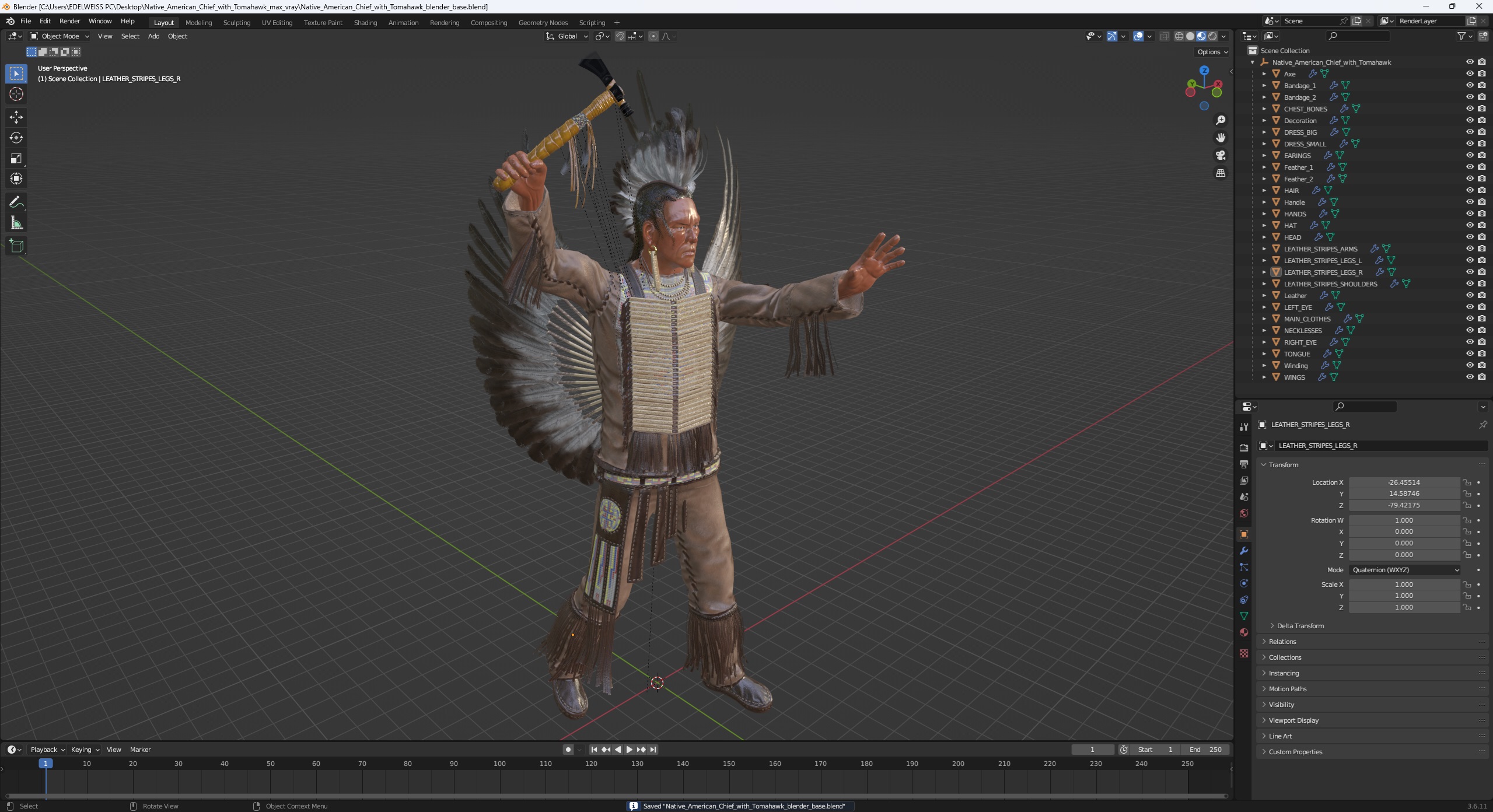Open Modifiers properties tab (wrench)

[1244, 551]
